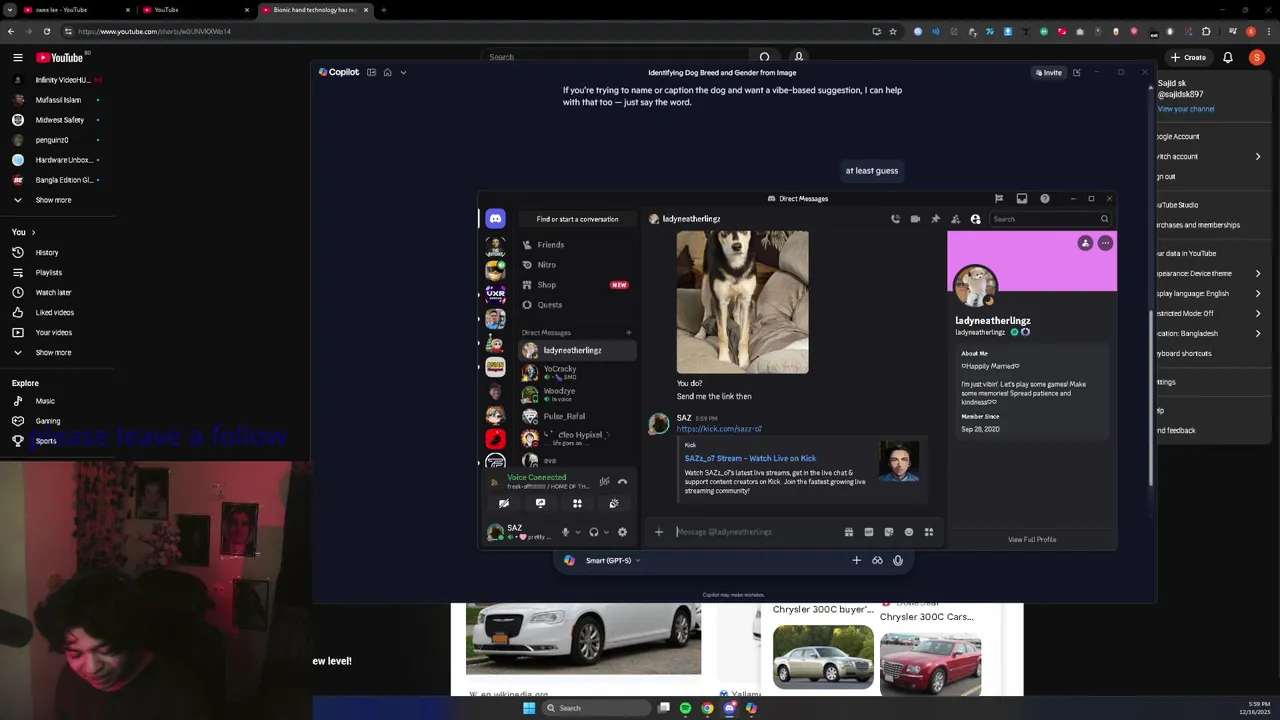Open Spotify from Windows taskbar
Image resolution: width=1280 pixels, height=720 pixels.
click(x=685, y=708)
